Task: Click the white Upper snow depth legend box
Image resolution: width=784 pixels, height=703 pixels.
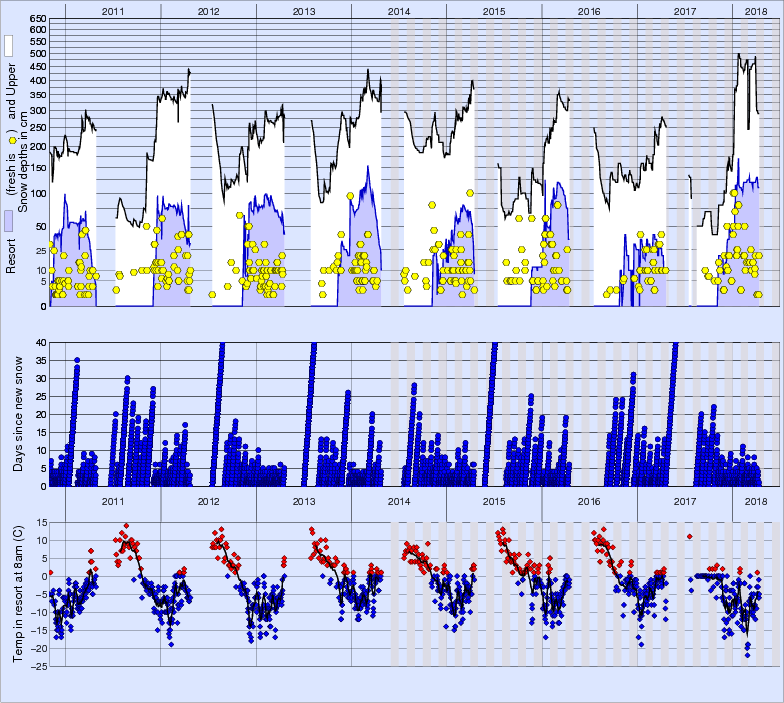Action: tap(8, 46)
